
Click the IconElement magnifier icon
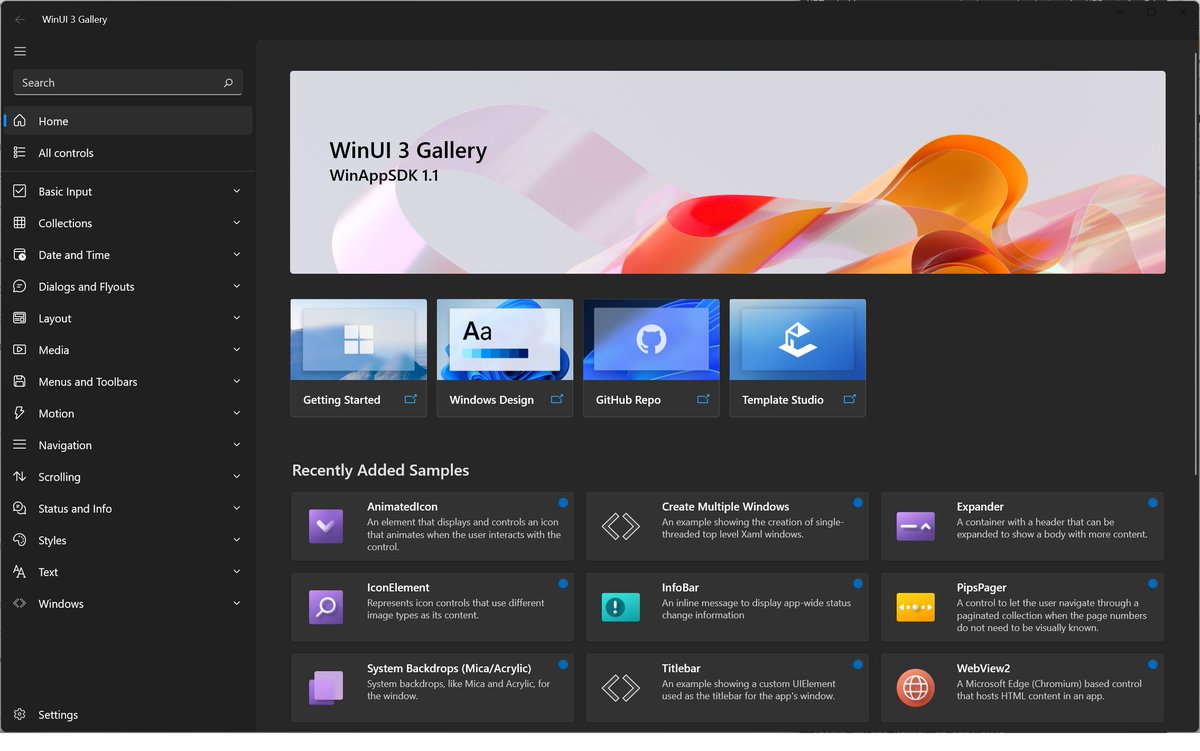[326, 607]
